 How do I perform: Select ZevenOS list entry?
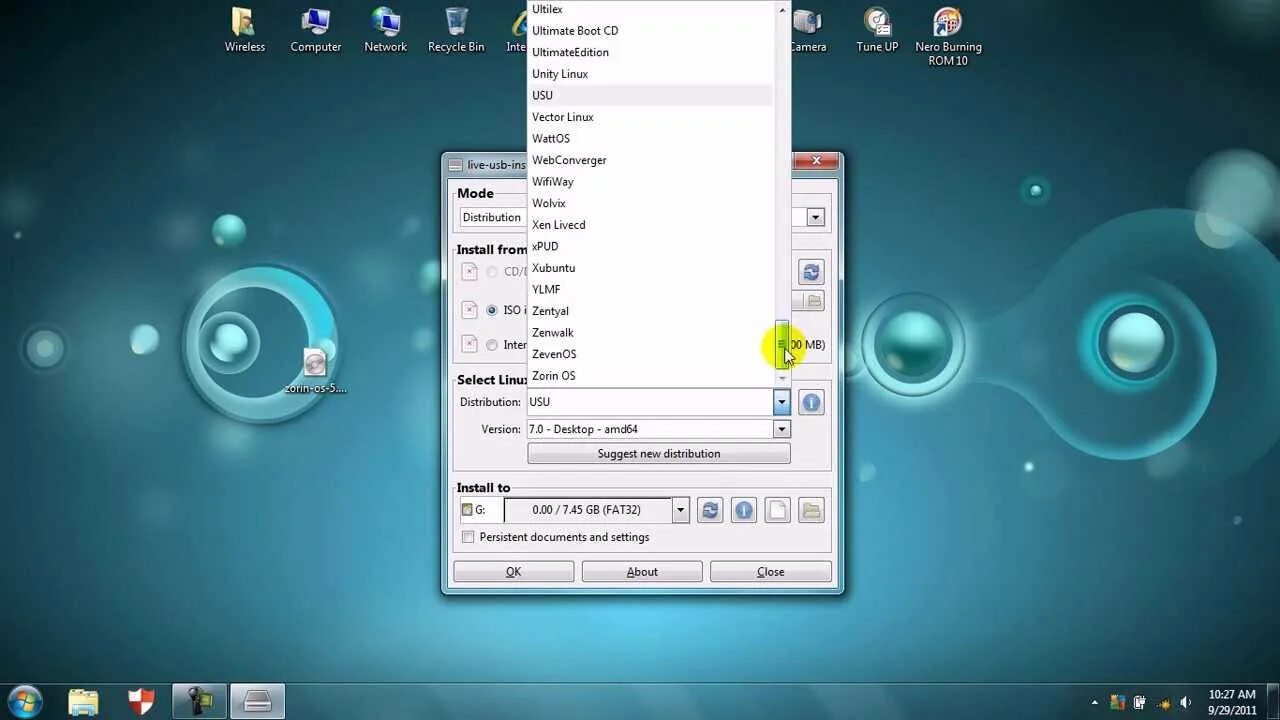coord(651,354)
